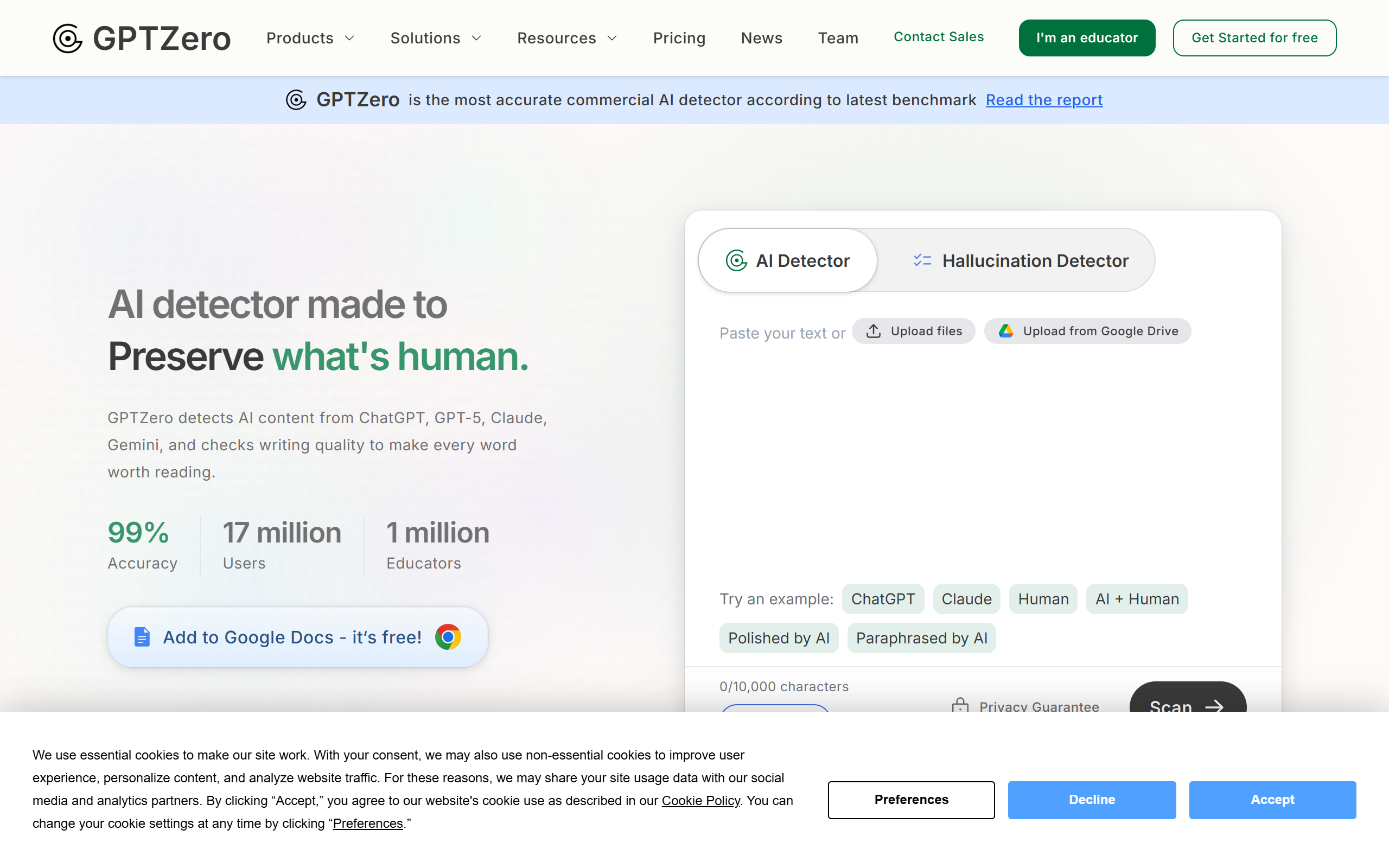Click the arrow icon on the Scan button
The width and height of the screenshot is (1389, 868).
(1214, 706)
